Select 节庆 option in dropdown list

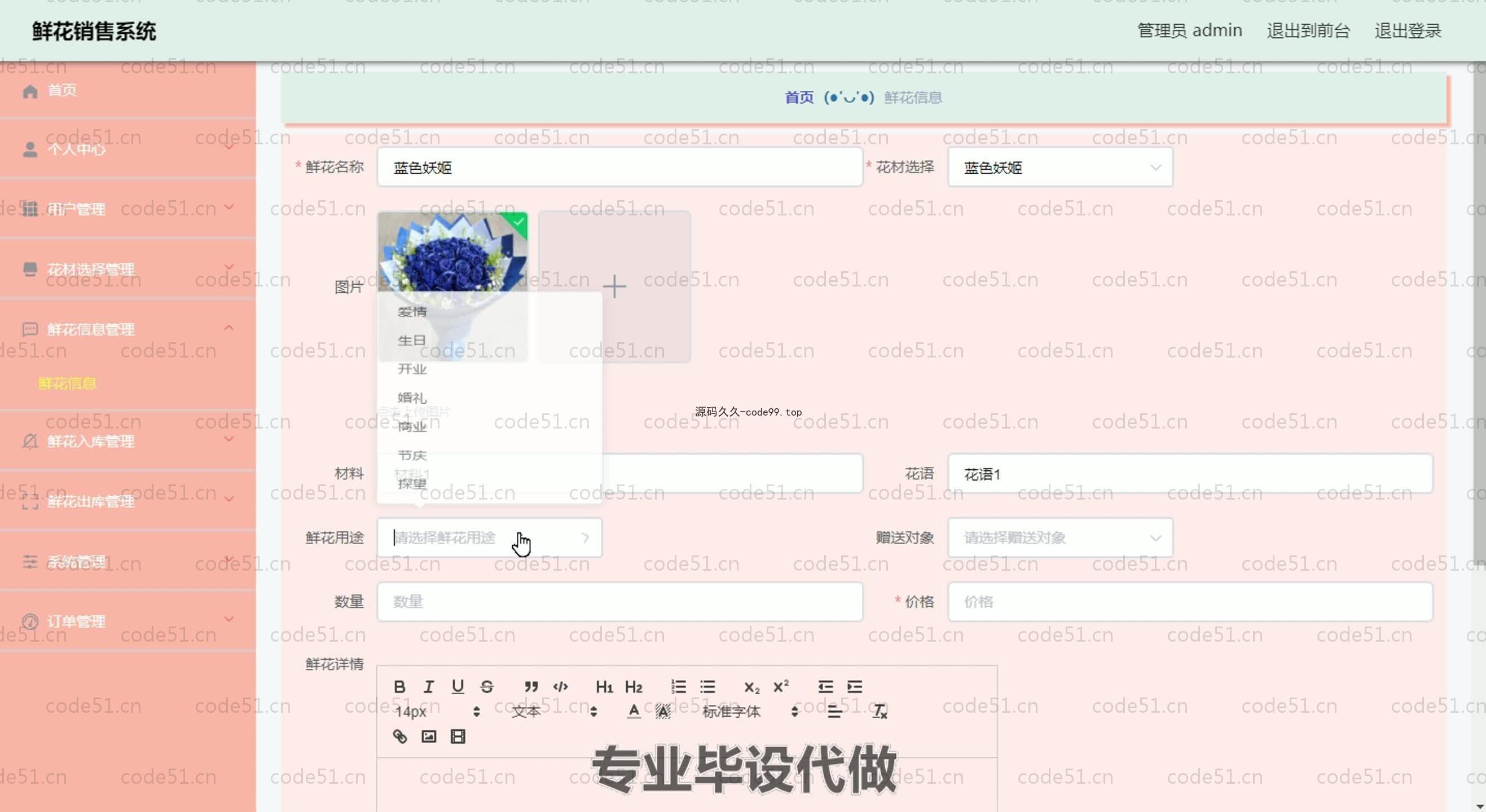(490, 455)
